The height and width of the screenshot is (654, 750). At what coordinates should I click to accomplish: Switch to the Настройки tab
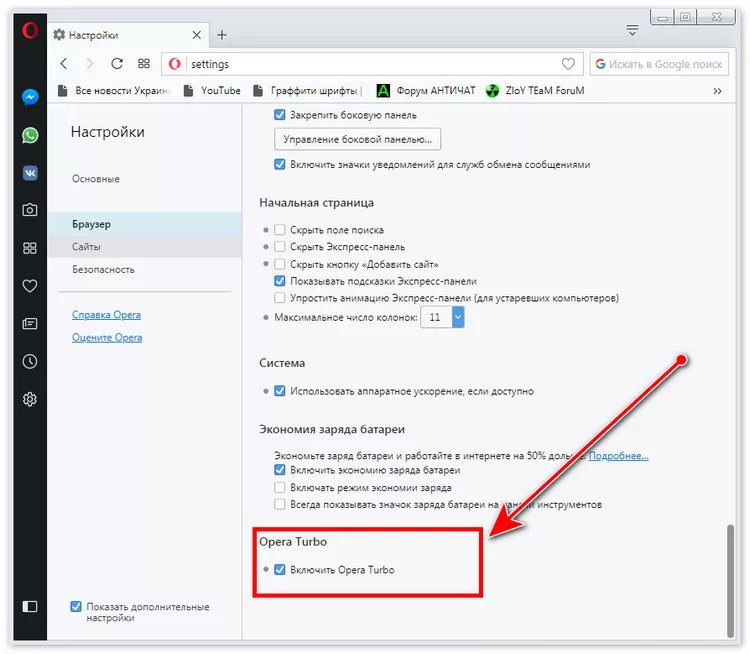click(128, 35)
